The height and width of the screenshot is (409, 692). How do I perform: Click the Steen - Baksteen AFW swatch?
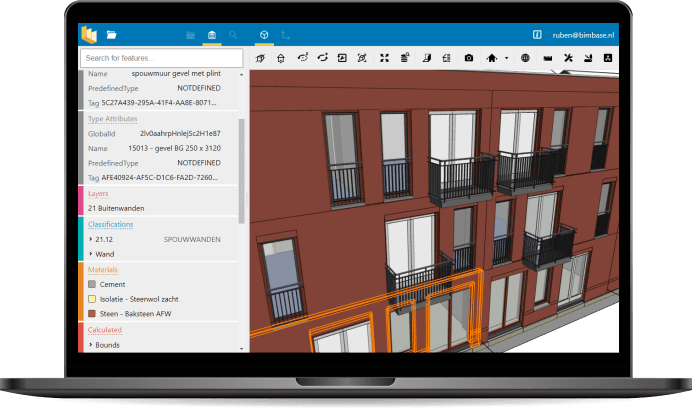(91, 313)
